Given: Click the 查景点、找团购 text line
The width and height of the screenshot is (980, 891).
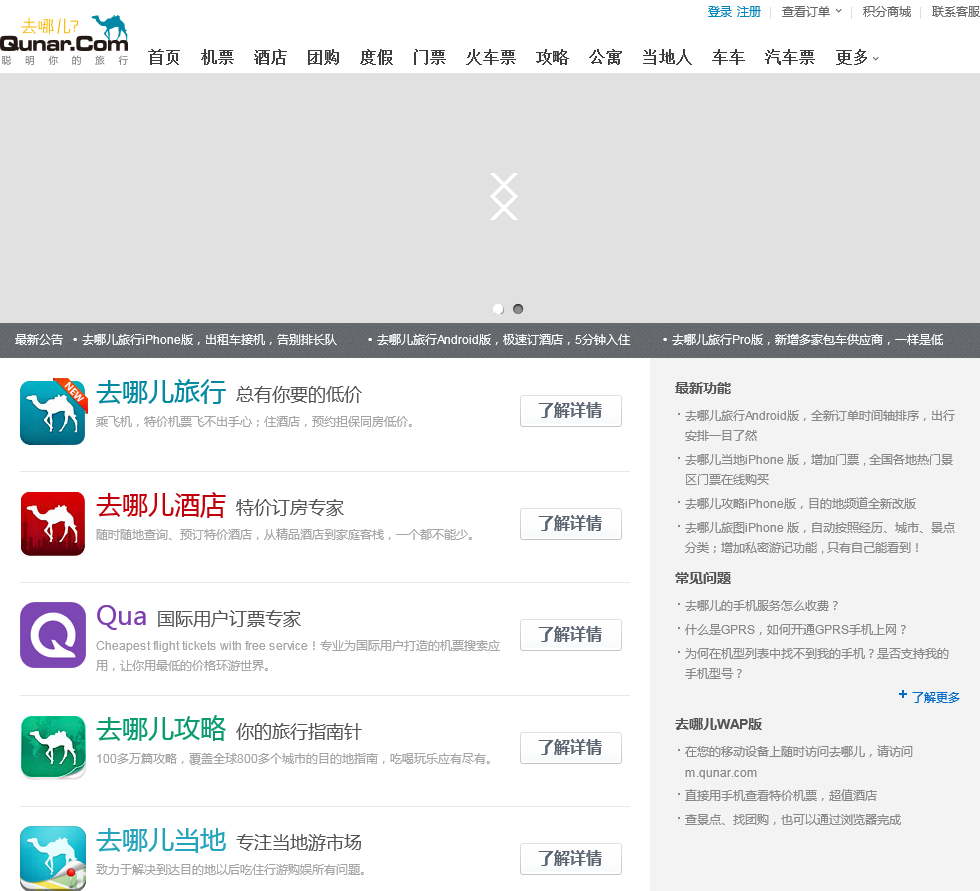Looking at the screenshot, I should click(x=792, y=820).
